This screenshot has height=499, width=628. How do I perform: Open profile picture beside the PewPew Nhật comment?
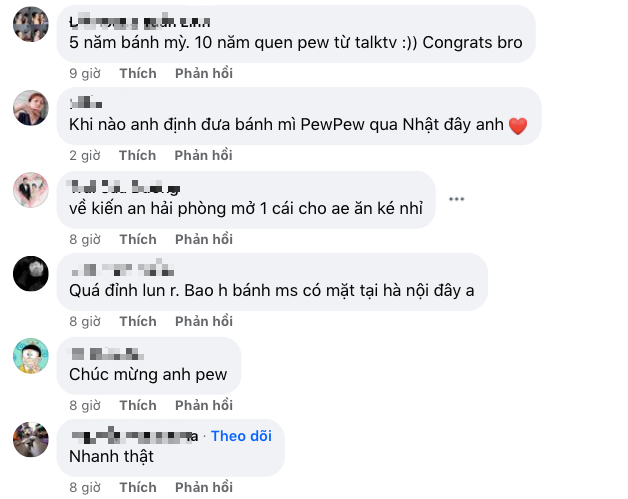[31, 107]
